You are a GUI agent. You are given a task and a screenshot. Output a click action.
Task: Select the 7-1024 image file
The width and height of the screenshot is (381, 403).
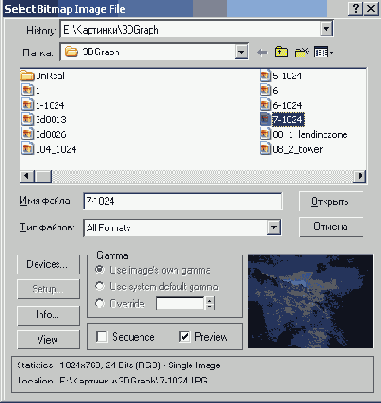pyautogui.click(x=282, y=119)
